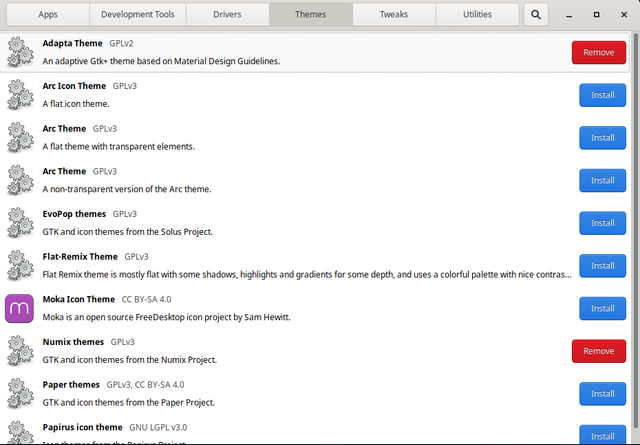
Task: Click the Adapta Theme gear icon
Action: click(20, 52)
